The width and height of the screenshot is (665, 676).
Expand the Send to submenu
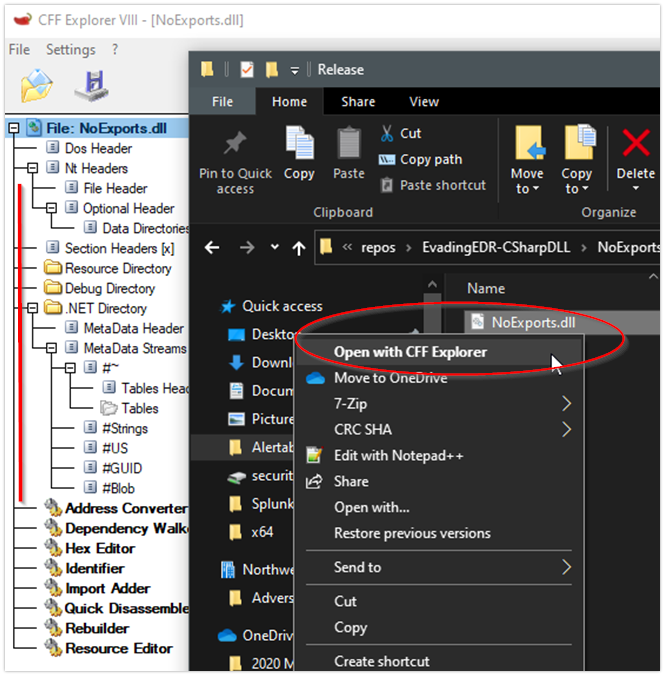coord(439,567)
